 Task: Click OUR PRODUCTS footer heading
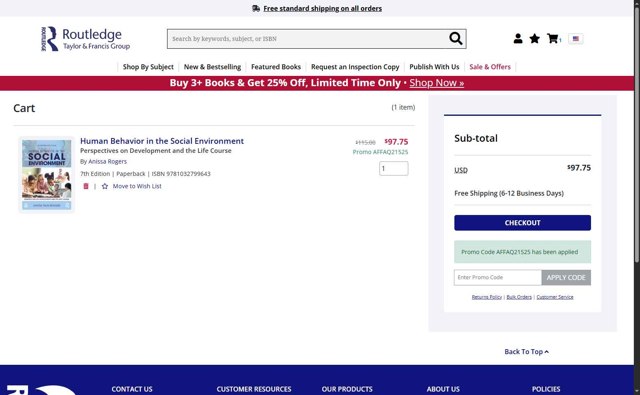(347, 389)
